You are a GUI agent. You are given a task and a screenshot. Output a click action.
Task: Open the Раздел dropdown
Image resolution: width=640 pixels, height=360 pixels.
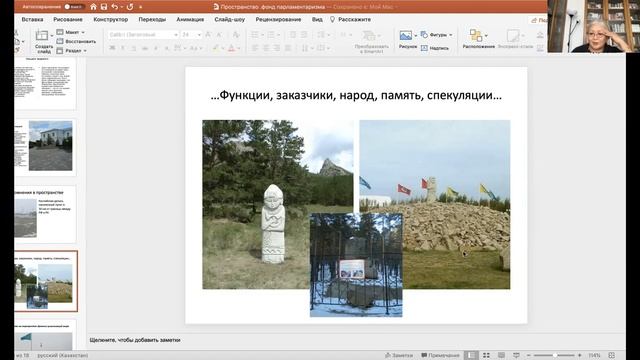pyautogui.click(x=72, y=51)
